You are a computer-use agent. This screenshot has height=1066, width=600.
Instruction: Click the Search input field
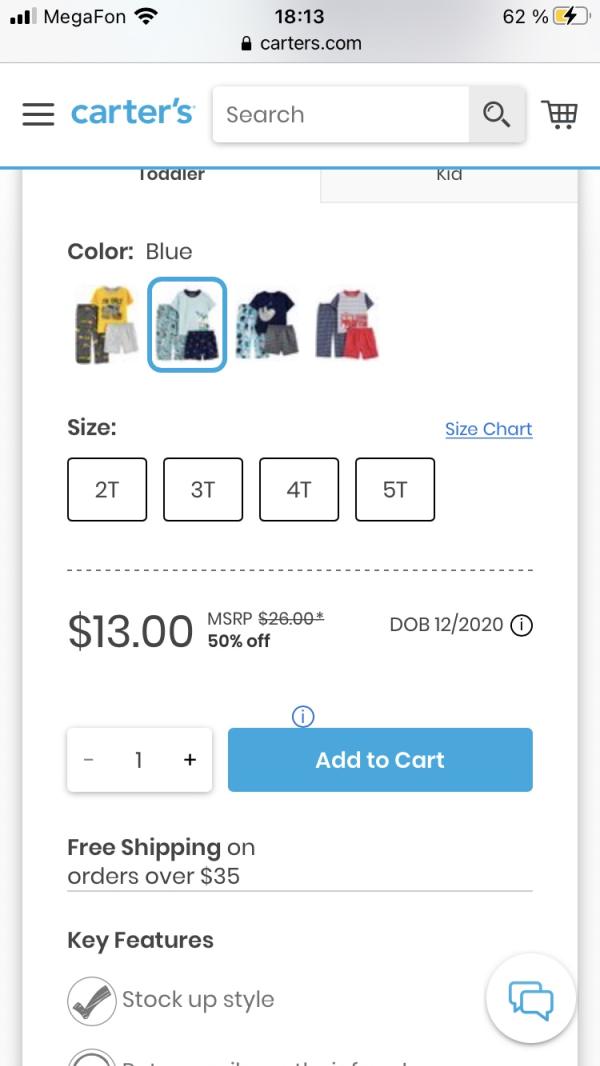340,115
